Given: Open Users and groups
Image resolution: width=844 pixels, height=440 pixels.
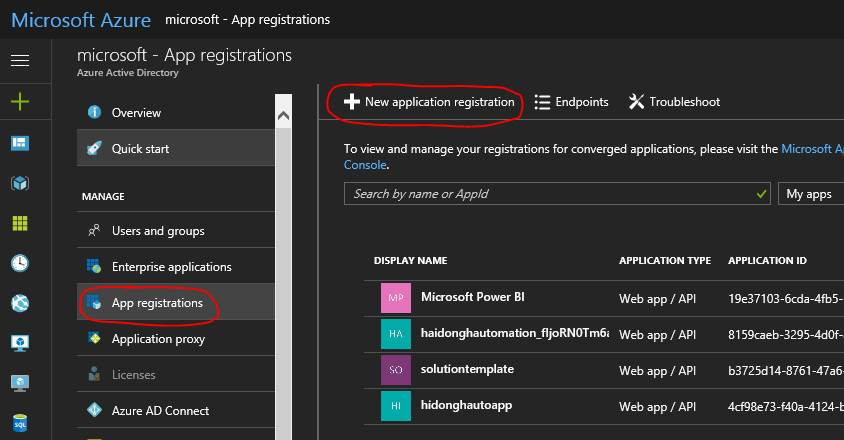Looking at the screenshot, I should 176,231.
